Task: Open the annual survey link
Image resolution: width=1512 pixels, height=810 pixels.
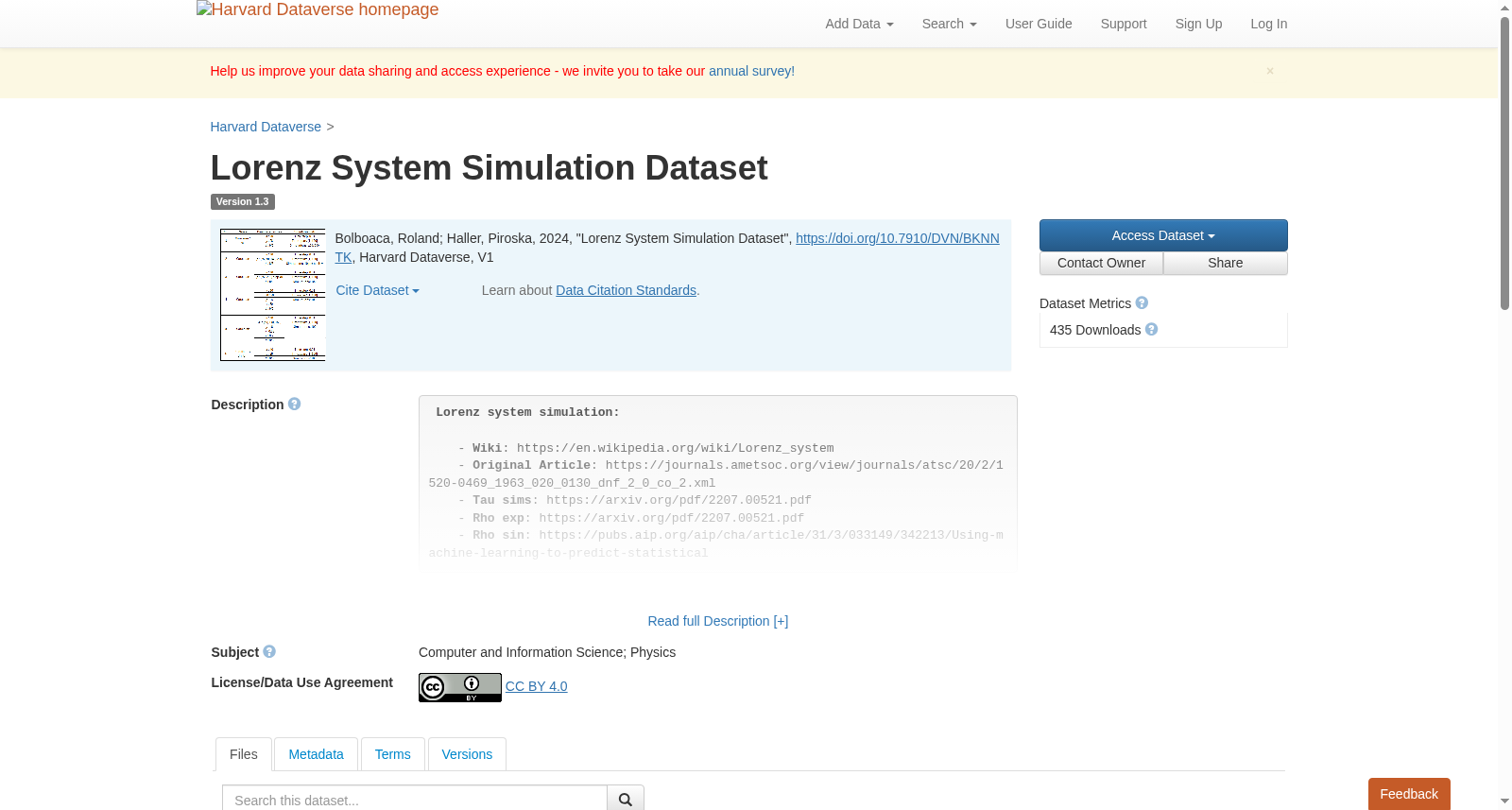Action: (751, 71)
